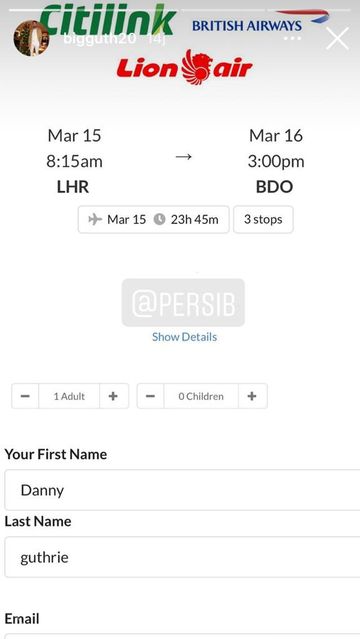Click the Last Name field containing guthrie

coord(182,557)
